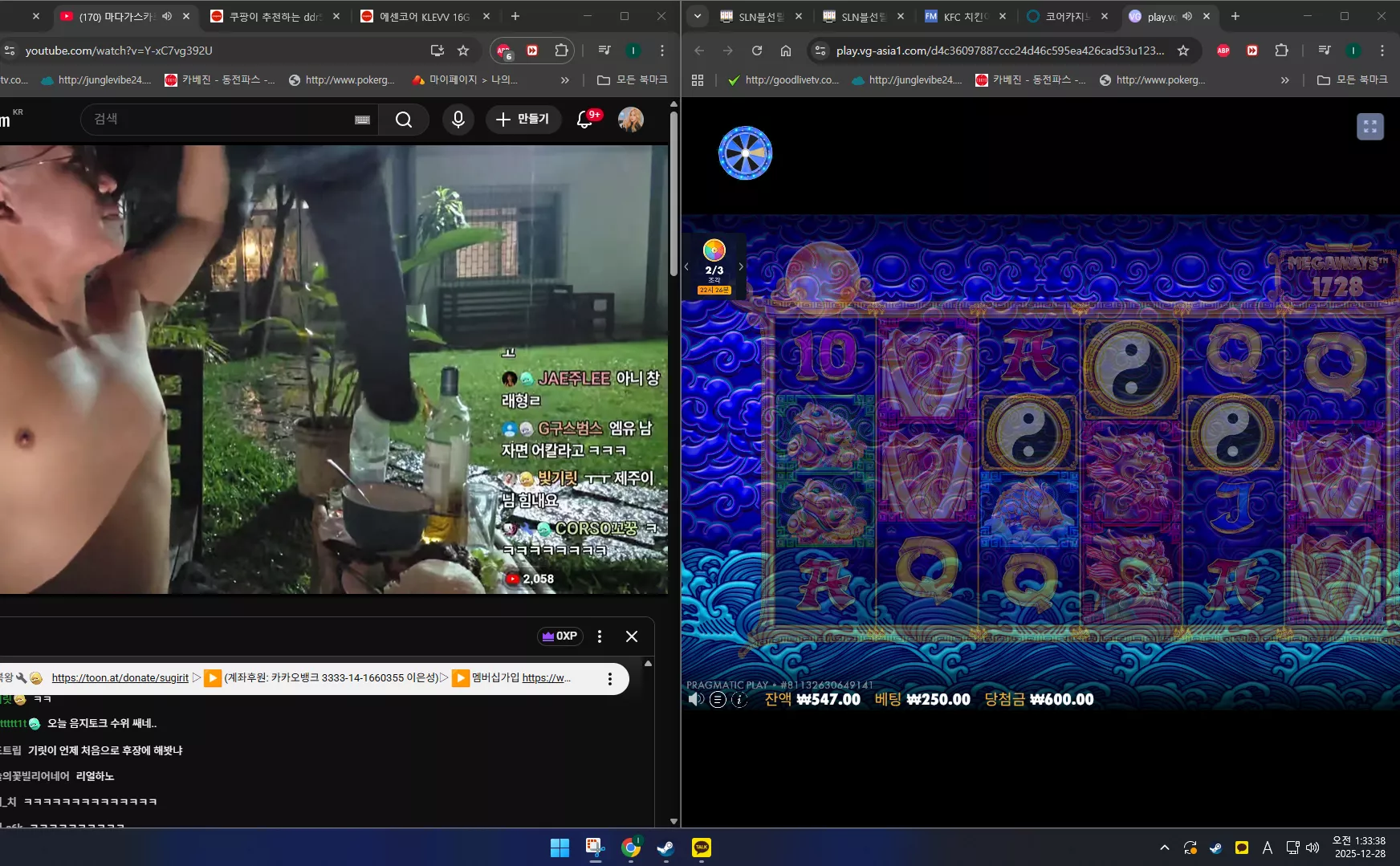Click the 만들기 create button
1400x866 pixels.
(523, 120)
